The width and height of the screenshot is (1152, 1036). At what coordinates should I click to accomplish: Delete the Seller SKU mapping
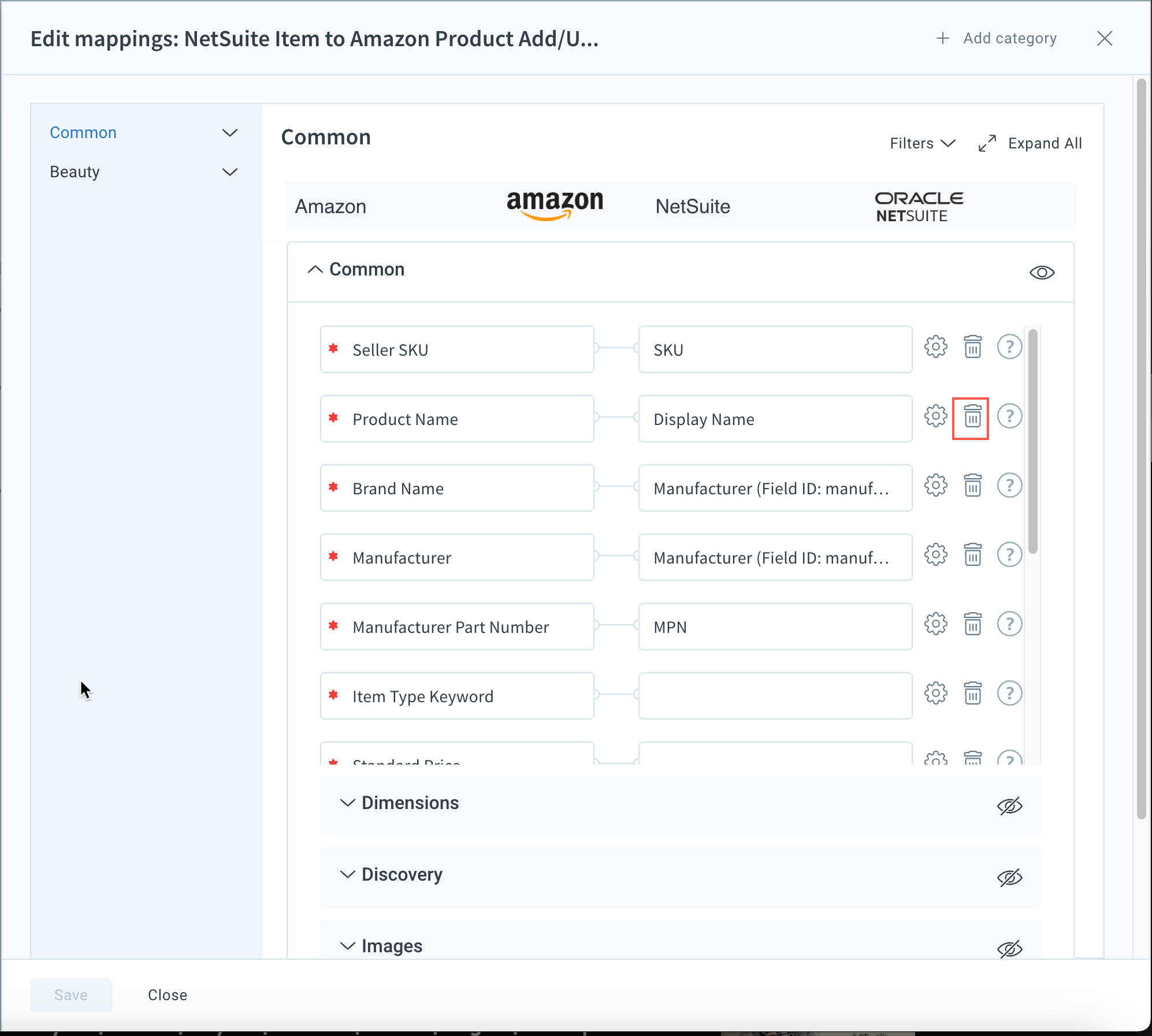pyautogui.click(x=972, y=347)
